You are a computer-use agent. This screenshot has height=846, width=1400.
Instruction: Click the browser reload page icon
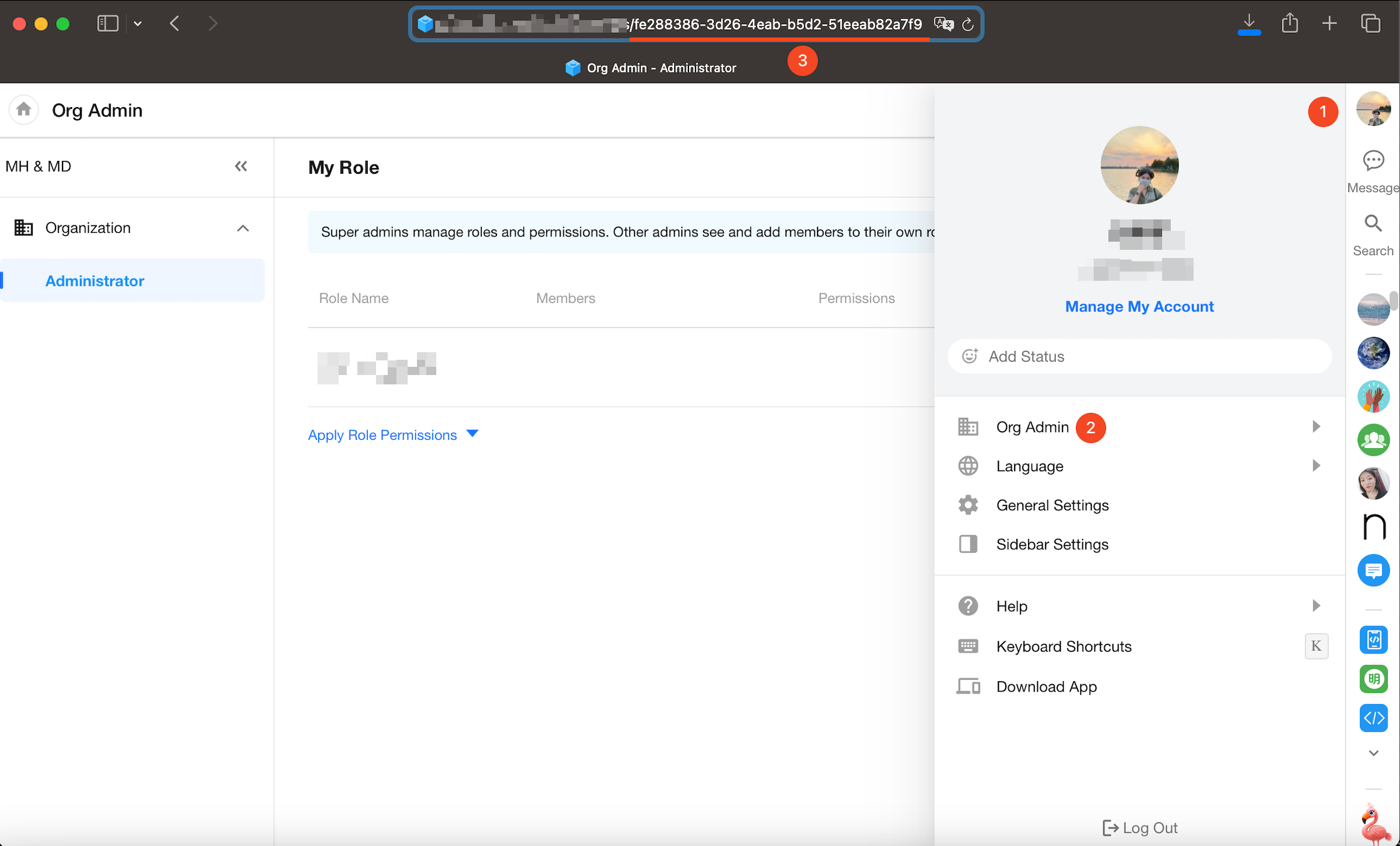[x=968, y=25]
